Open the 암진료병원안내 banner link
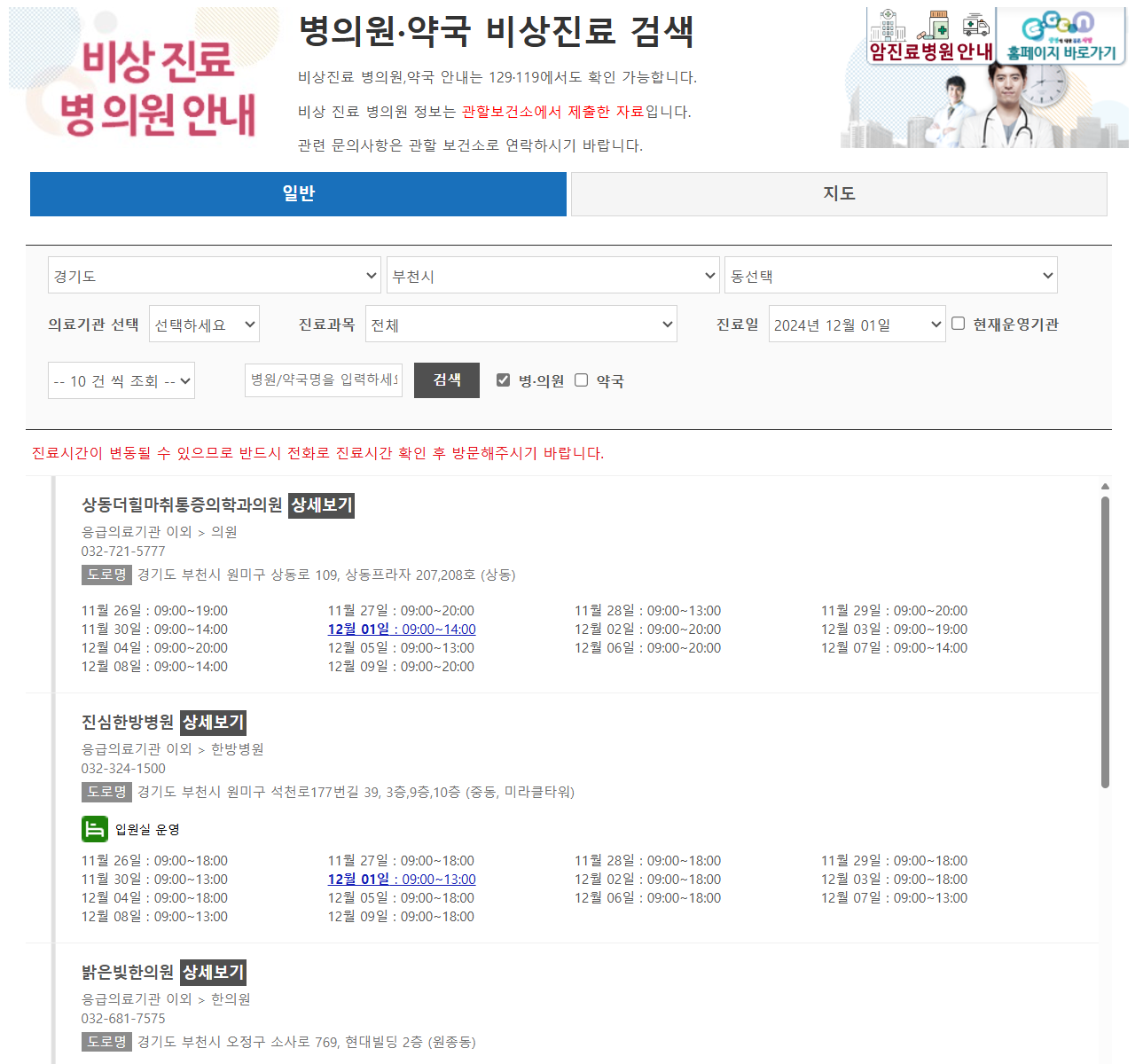Viewport: 1143px width, 1064px height. click(929, 49)
